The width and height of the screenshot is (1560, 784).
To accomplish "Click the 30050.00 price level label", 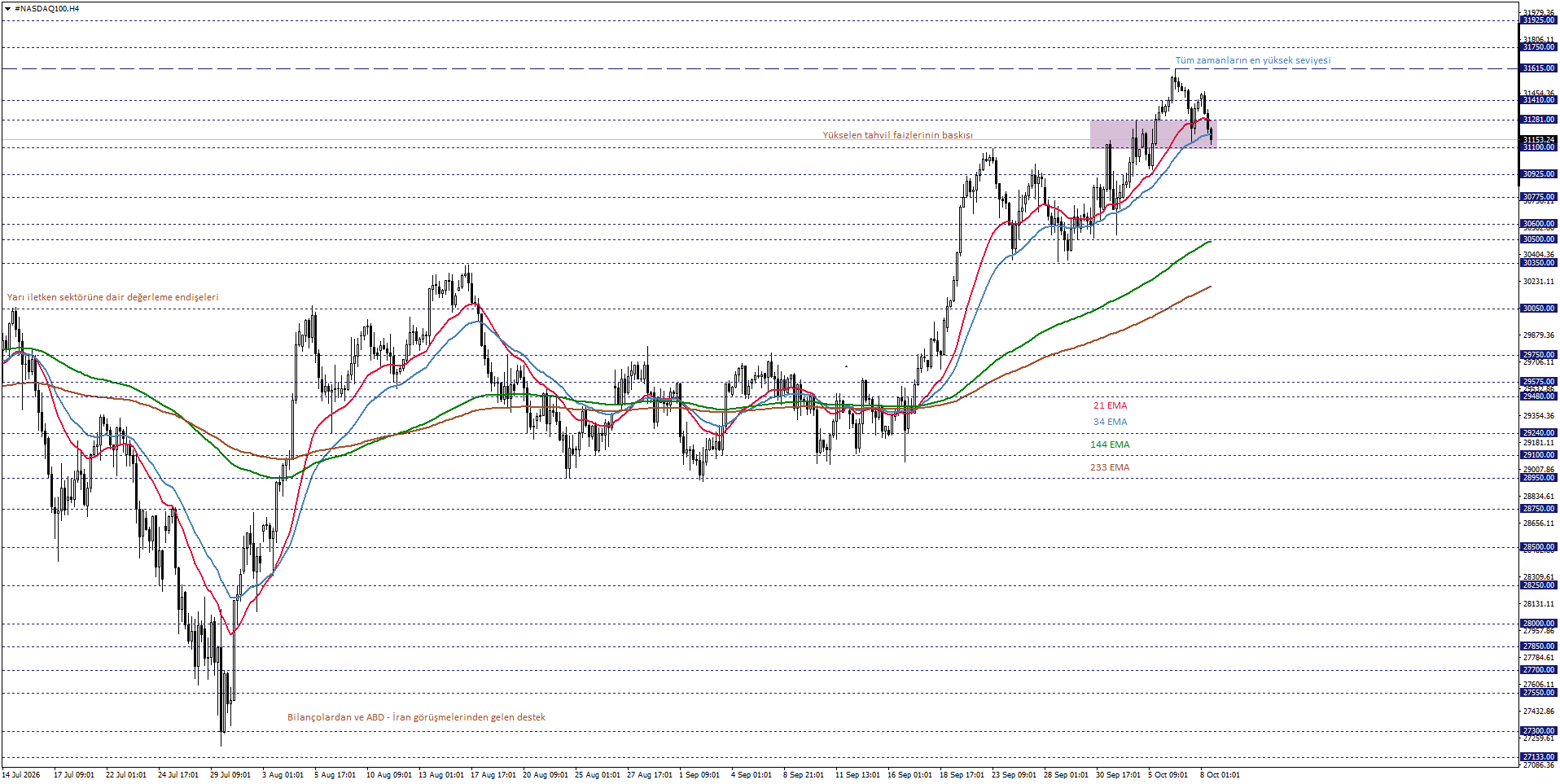I will [x=1538, y=309].
